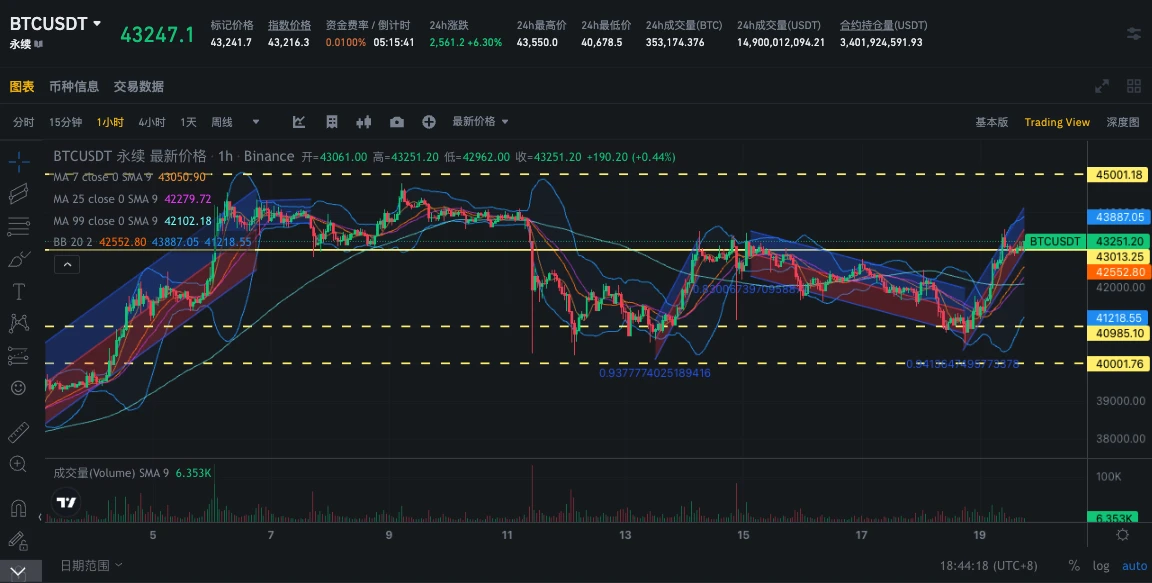
Task: Select the text annotation tool in left toolbar
Action: pos(18,291)
